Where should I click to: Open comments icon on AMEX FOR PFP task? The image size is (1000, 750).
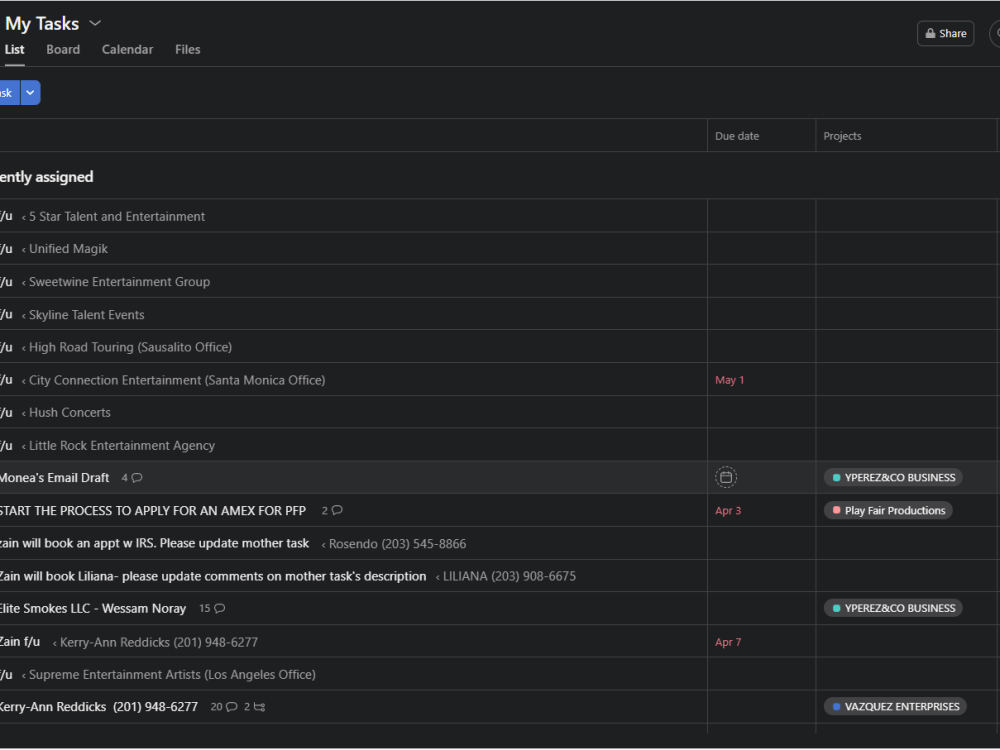(337, 510)
